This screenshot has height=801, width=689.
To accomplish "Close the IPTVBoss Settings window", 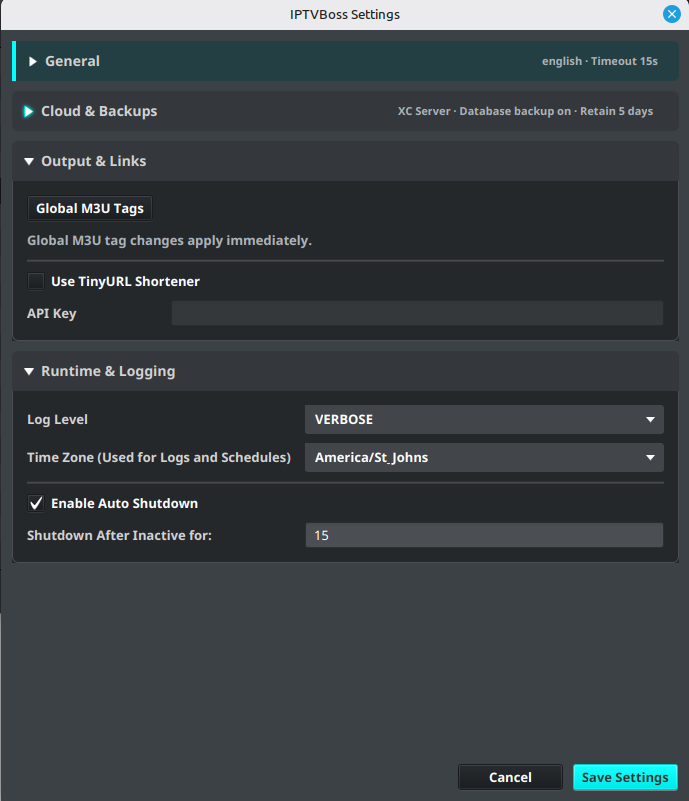I will tap(672, 14).
